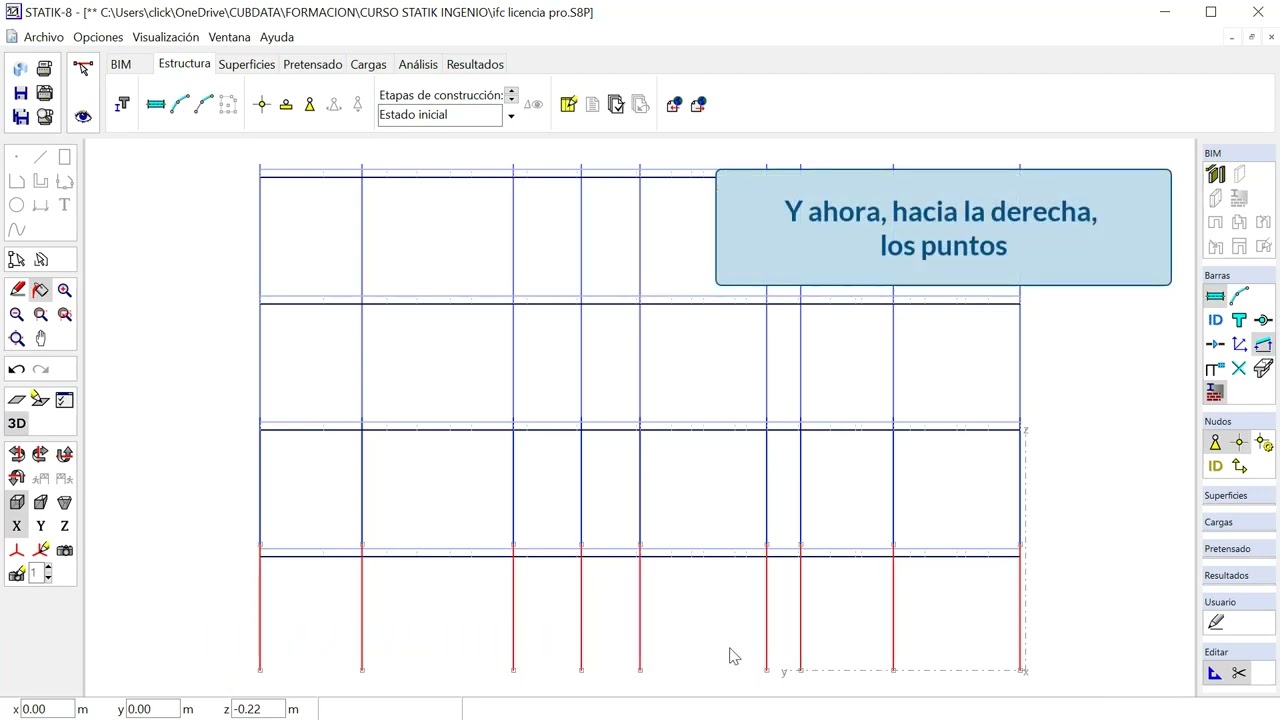Adjust the view number spinner
This screenshot has width=1280, height=720.
tap(48, 573)
